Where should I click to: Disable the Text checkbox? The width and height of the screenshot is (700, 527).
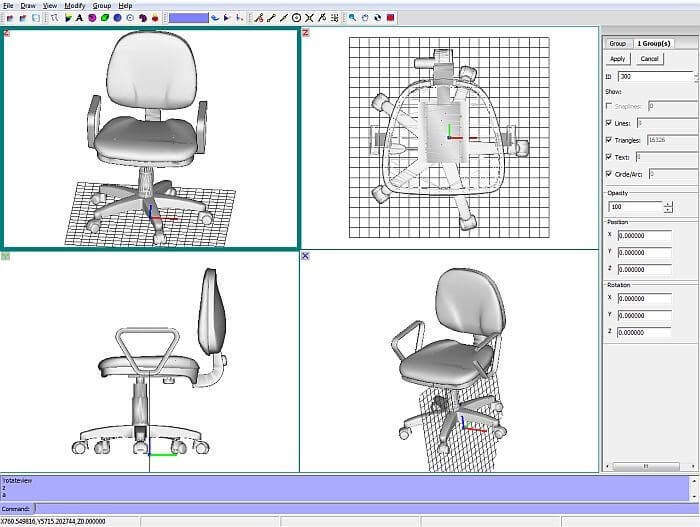pyautogui.click(x=608, y=157)
